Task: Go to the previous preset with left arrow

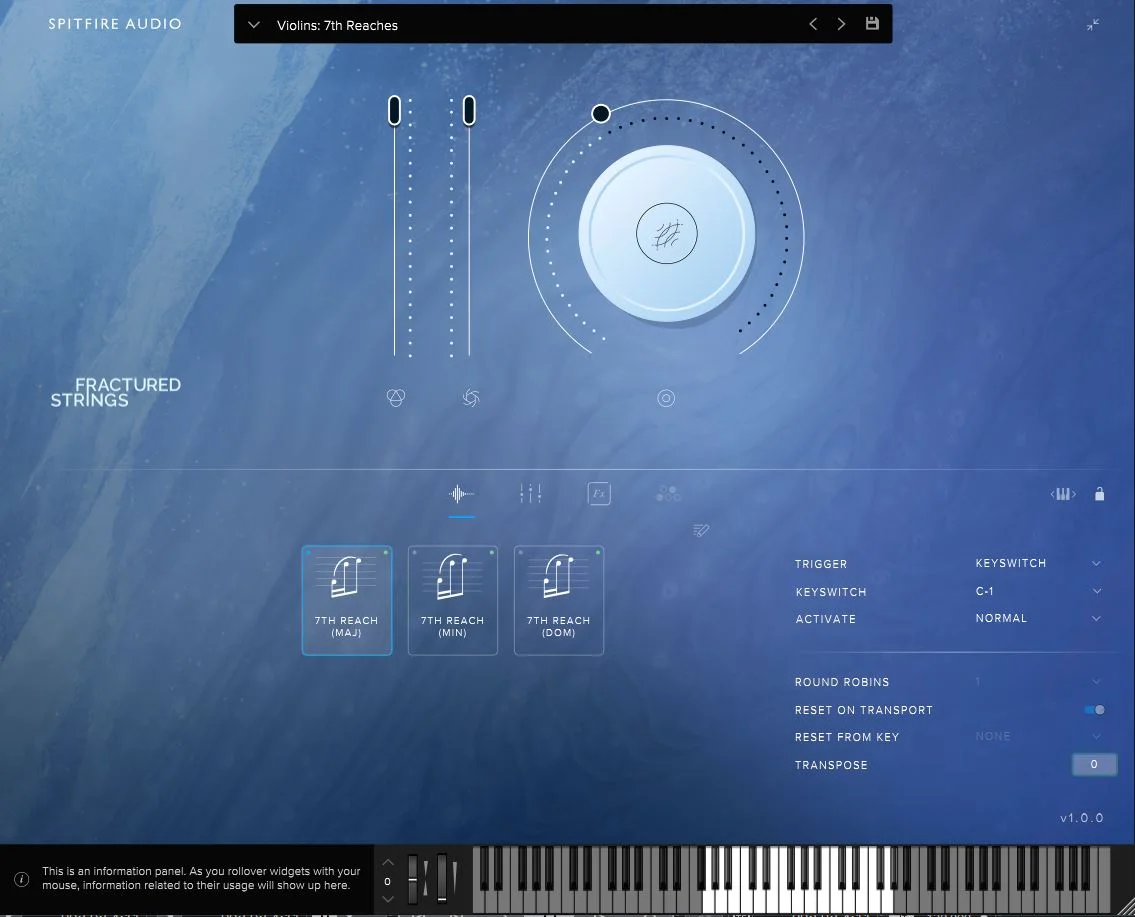Action: click(813, 24)
